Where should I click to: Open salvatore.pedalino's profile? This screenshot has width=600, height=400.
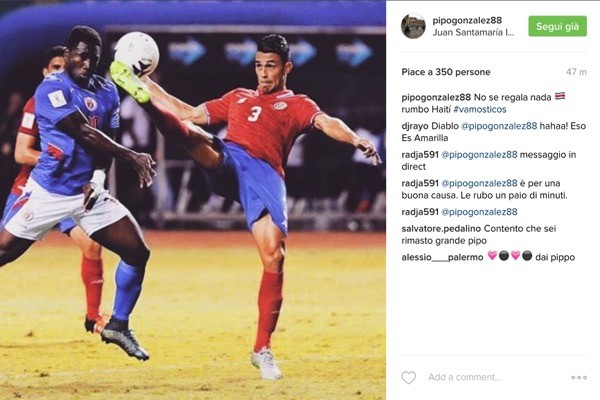coord(441,229)
